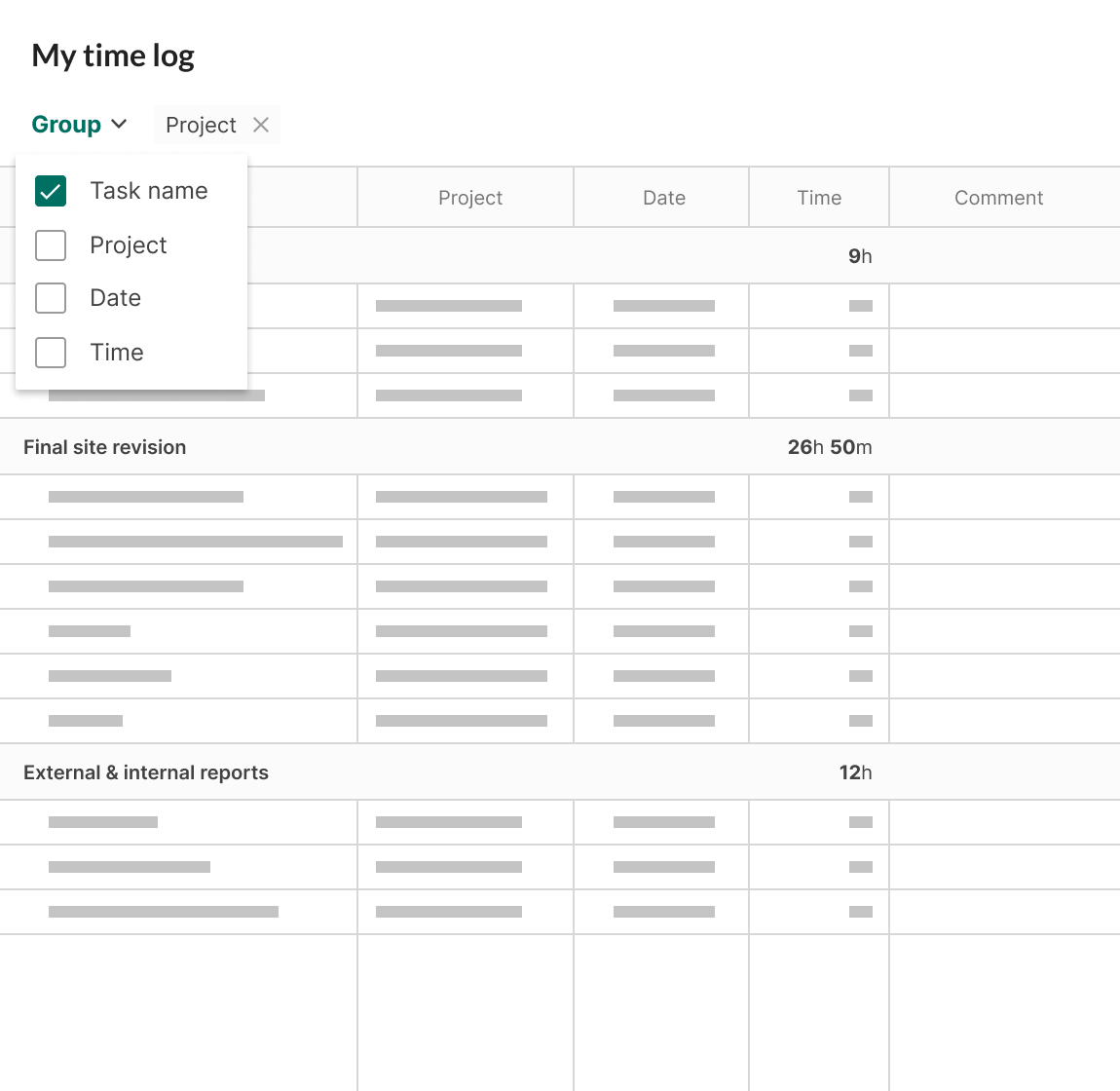Open the My time log page title
The height and width of the screenshot is (1091, 1120).
click(x=113, y=56)
